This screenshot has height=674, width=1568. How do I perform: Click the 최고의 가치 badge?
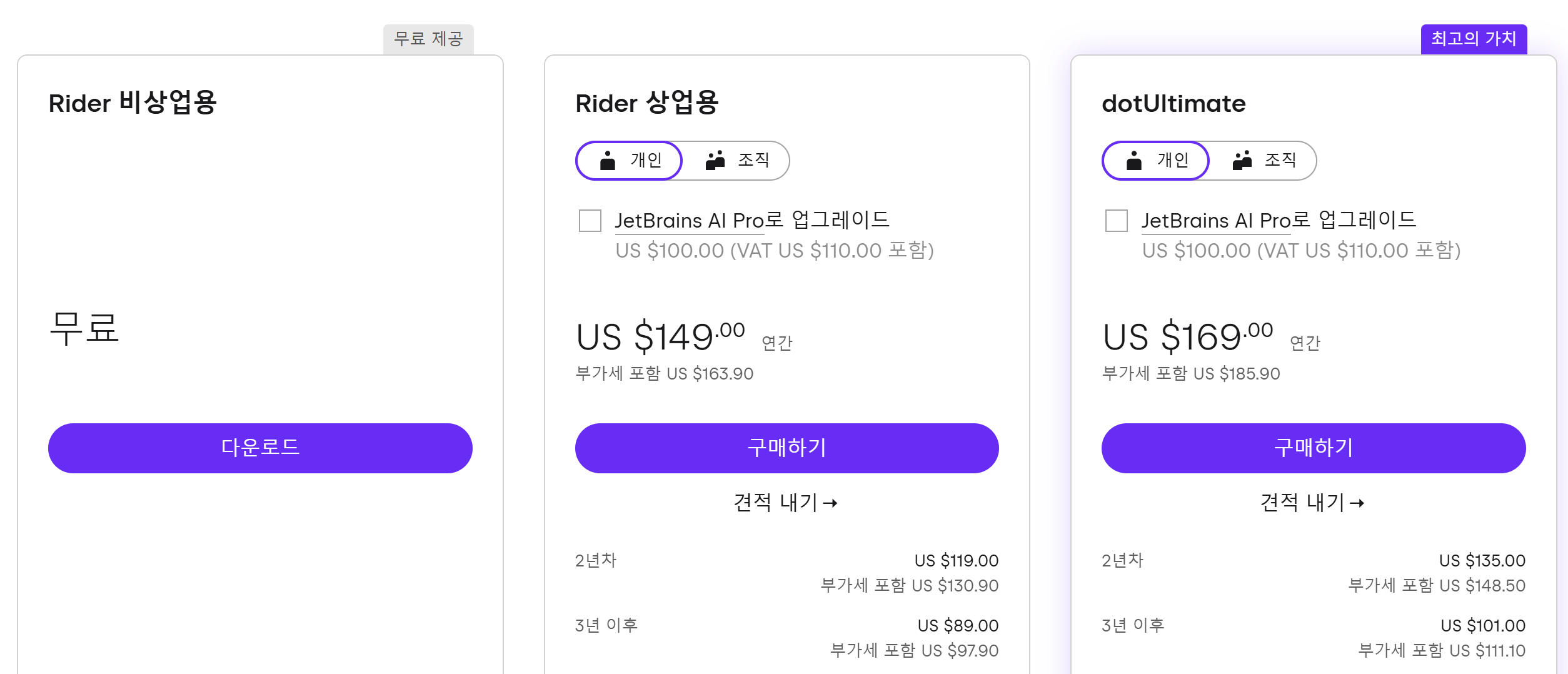tap(1473, 39)
